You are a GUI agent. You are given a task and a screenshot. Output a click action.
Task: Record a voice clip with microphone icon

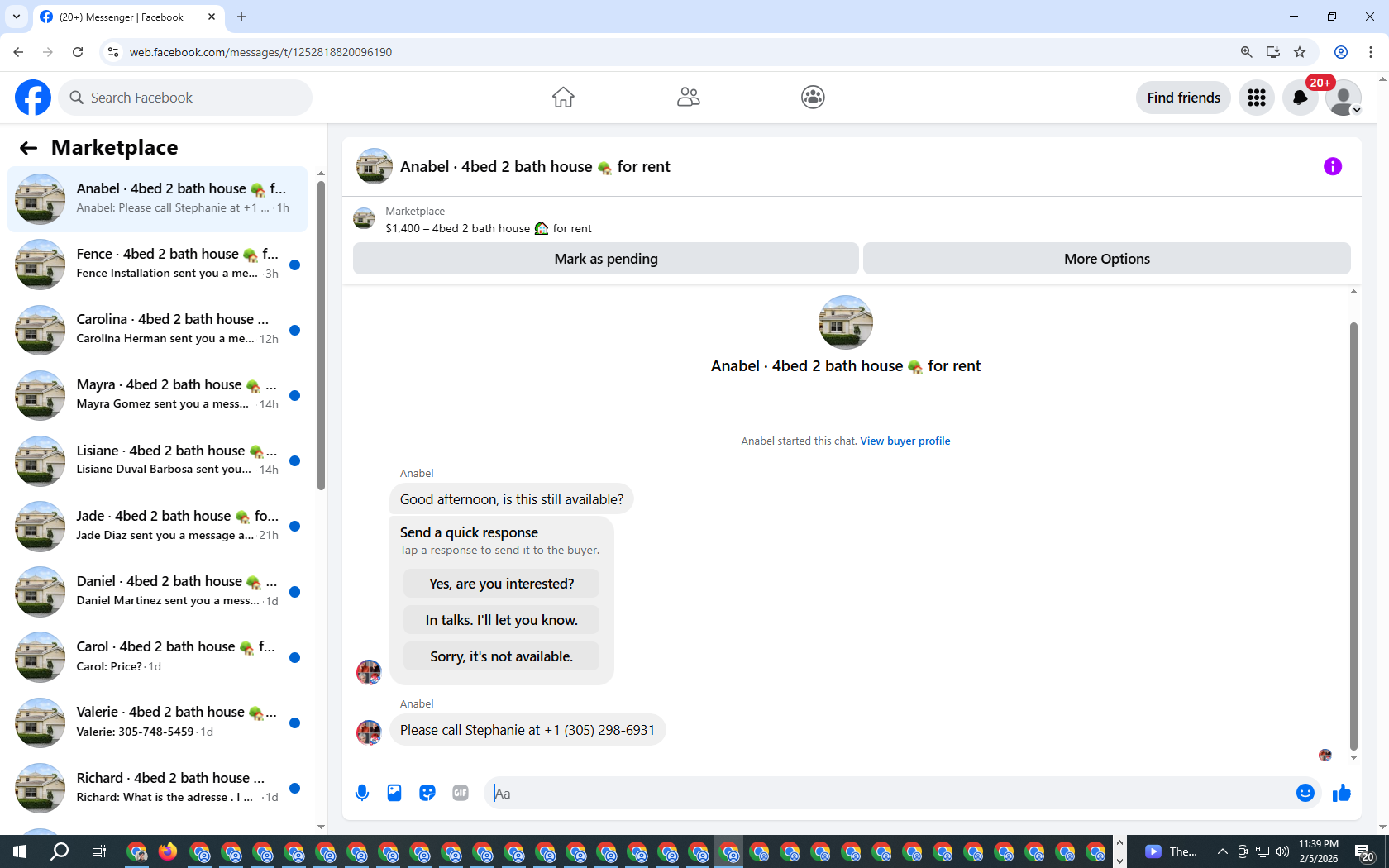(x=362, y=794)
